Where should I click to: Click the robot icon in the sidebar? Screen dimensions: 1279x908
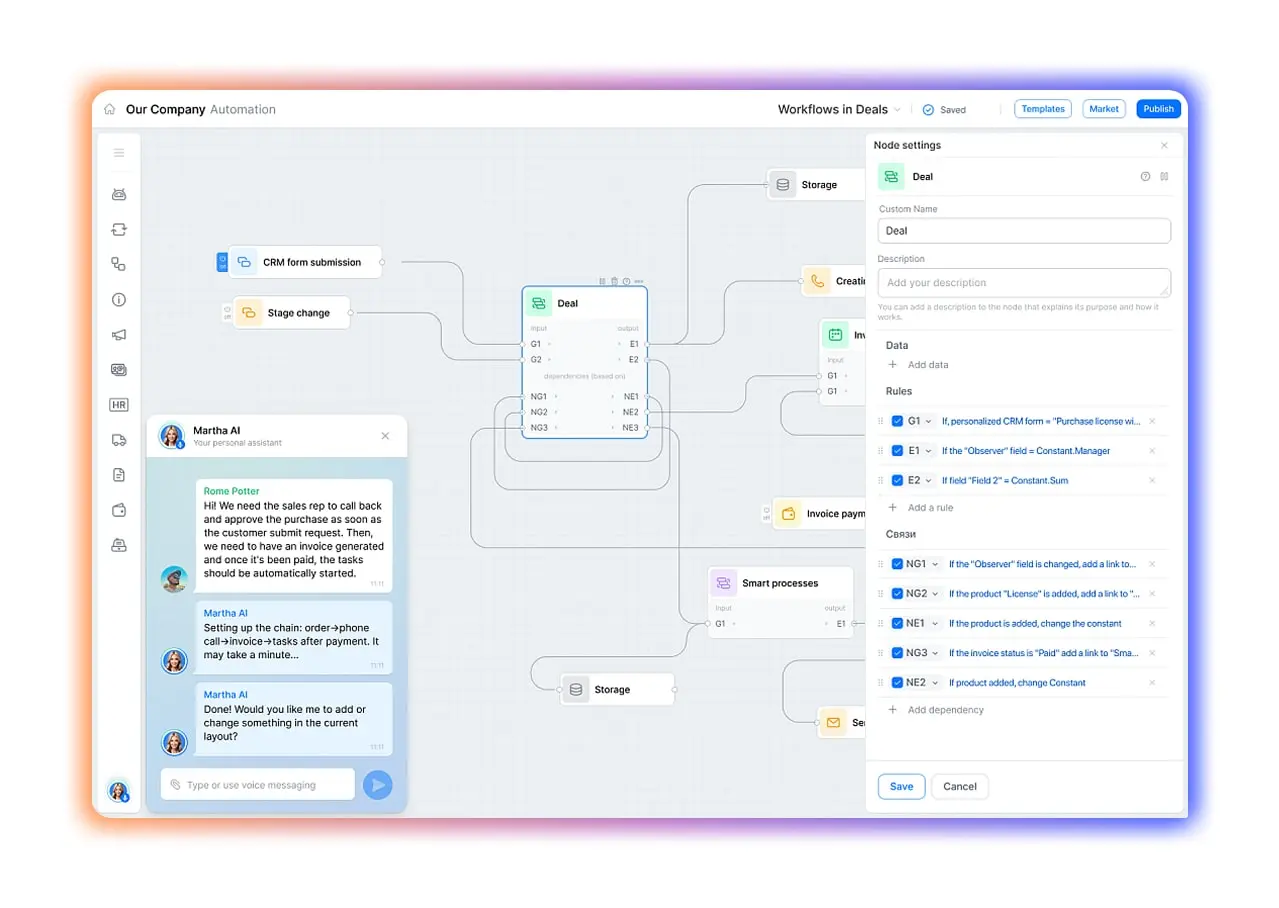click(x=119, y=195)
